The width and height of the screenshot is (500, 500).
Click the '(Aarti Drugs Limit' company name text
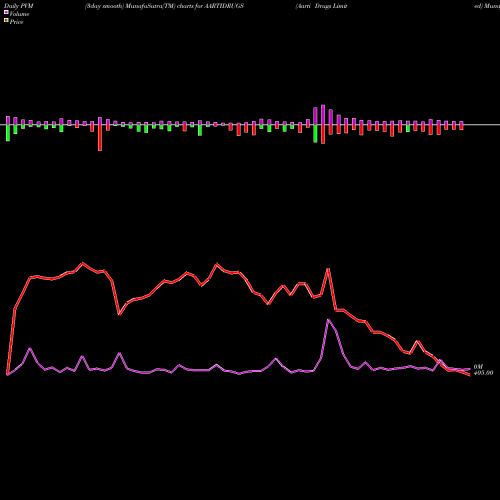pos(321,6)
